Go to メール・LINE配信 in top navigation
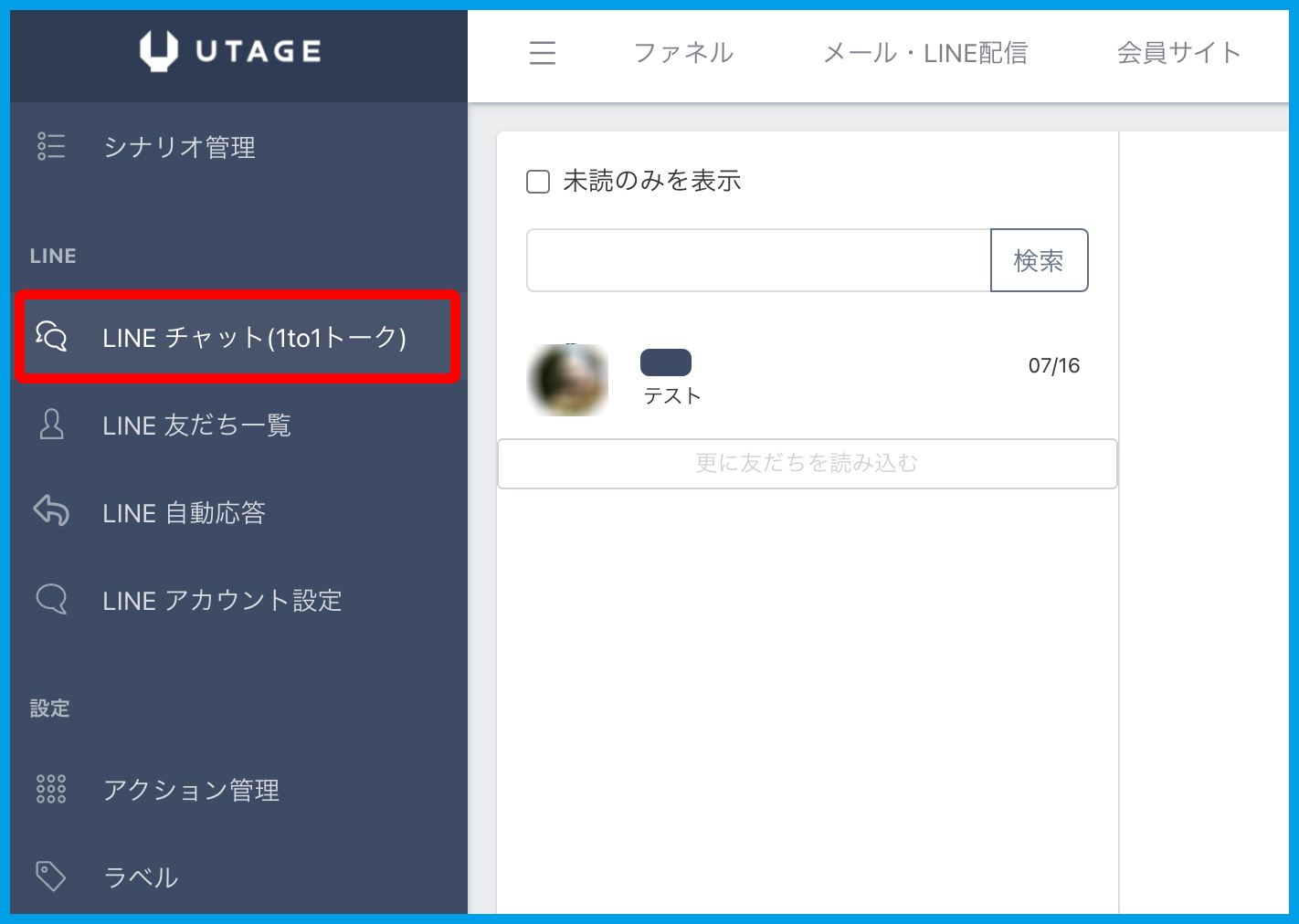Screen dimensions: 1299x924 pyautogui.click(x=924, y=53)
